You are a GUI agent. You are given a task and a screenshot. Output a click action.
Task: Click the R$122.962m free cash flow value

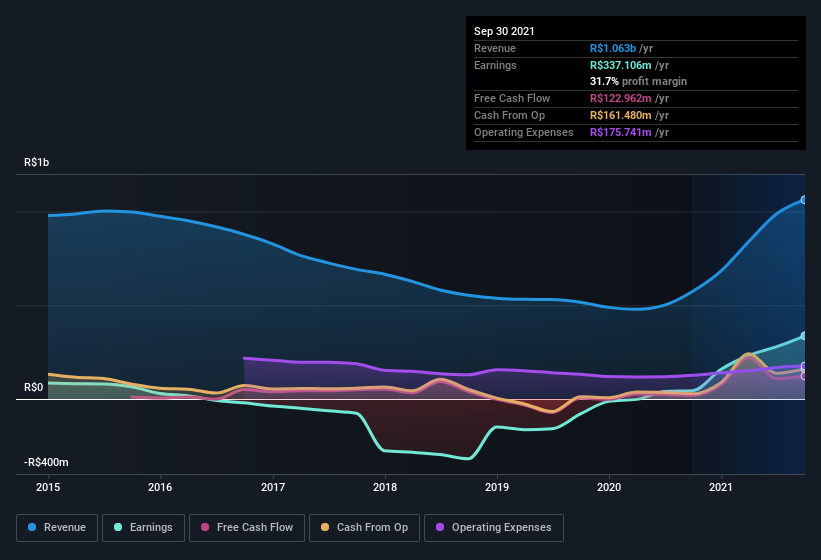click(x=620, y=98)
